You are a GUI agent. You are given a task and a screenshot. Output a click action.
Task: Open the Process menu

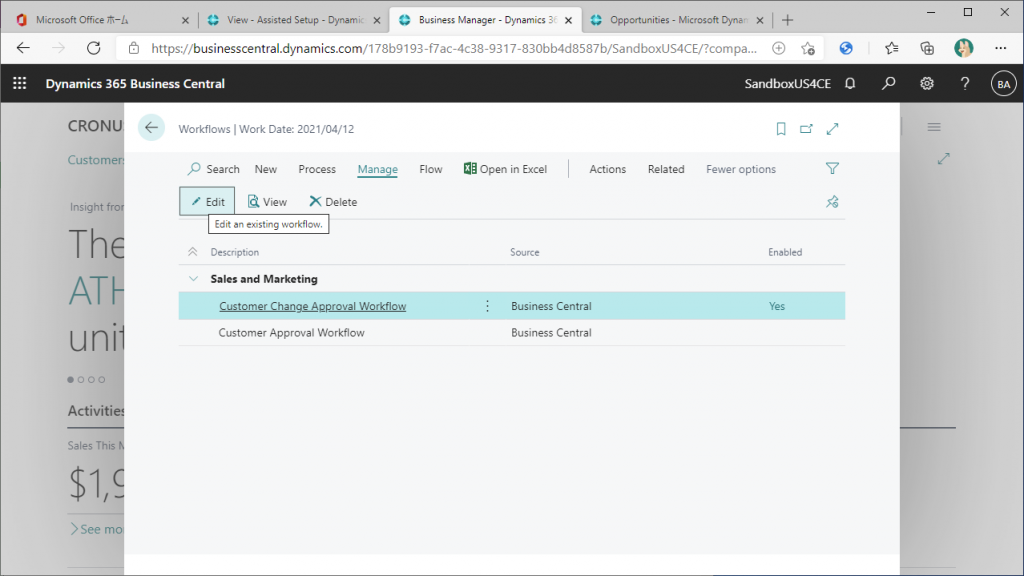317,169
